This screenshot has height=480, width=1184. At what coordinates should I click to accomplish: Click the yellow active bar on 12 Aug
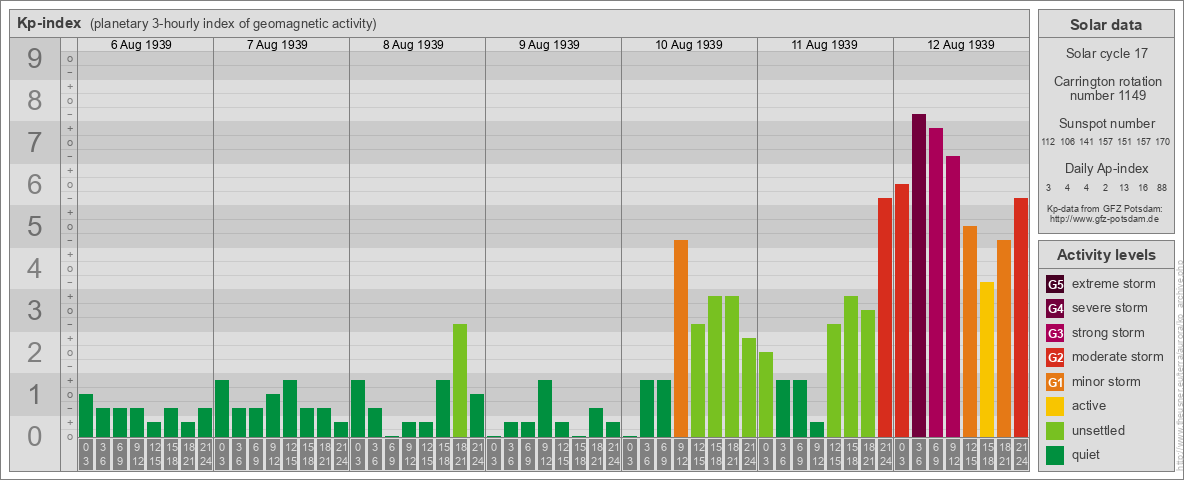coord(986,359)
